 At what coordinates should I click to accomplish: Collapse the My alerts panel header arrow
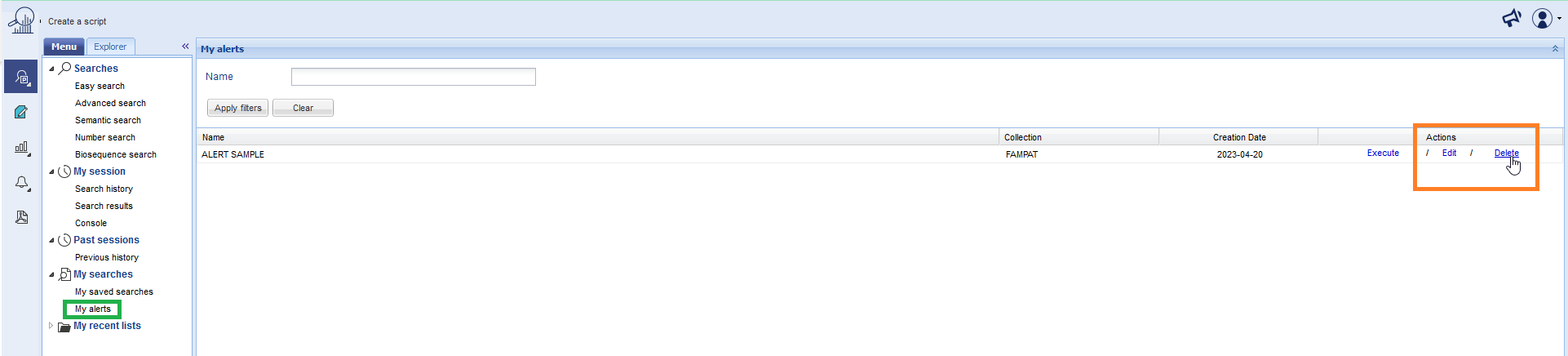(x=1555, y=49)
